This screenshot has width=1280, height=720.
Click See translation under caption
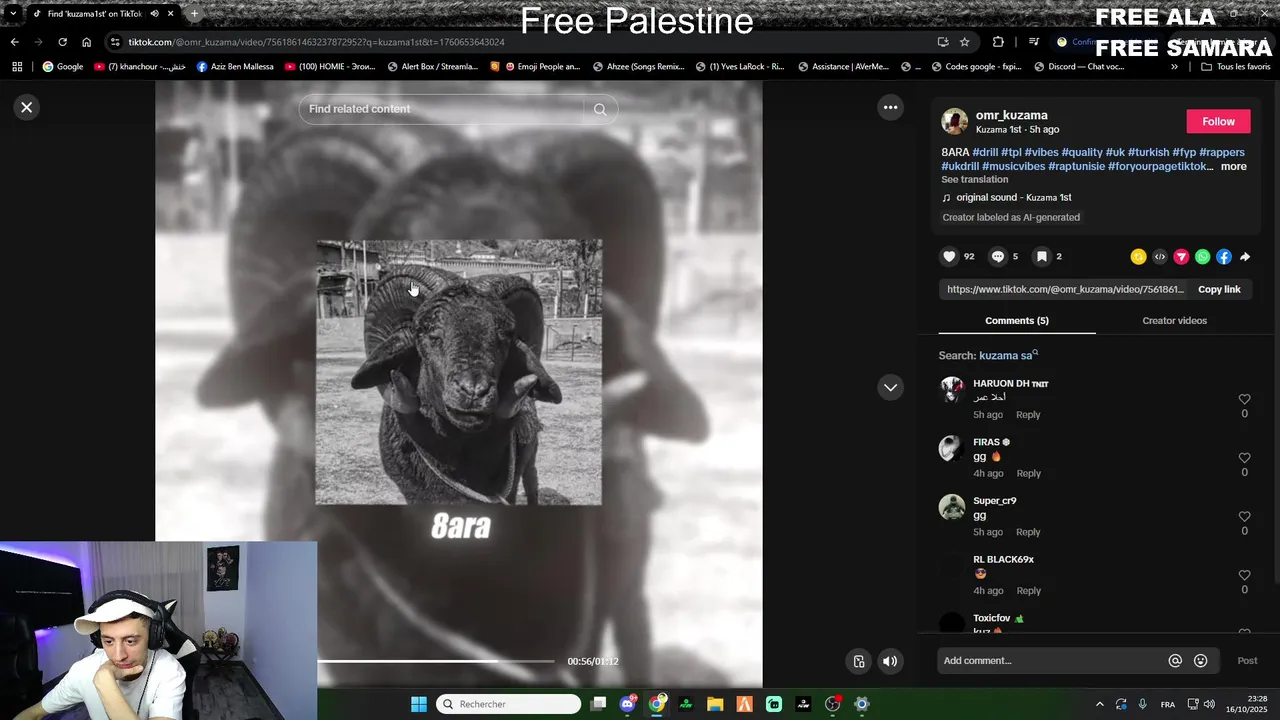[x=974, y=180]
